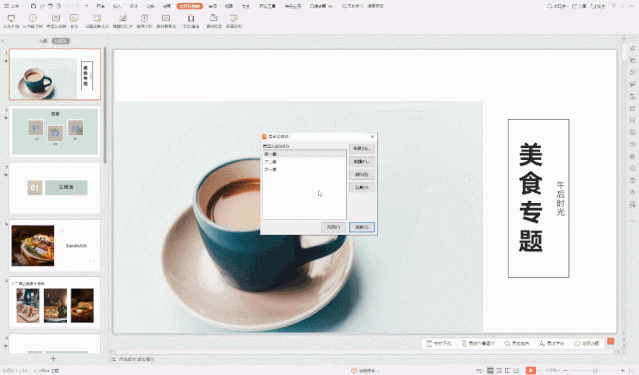Viewport: 639px width, 375px height.
Task: Open the Transitions ribbon tab
Action: point(150,6)
